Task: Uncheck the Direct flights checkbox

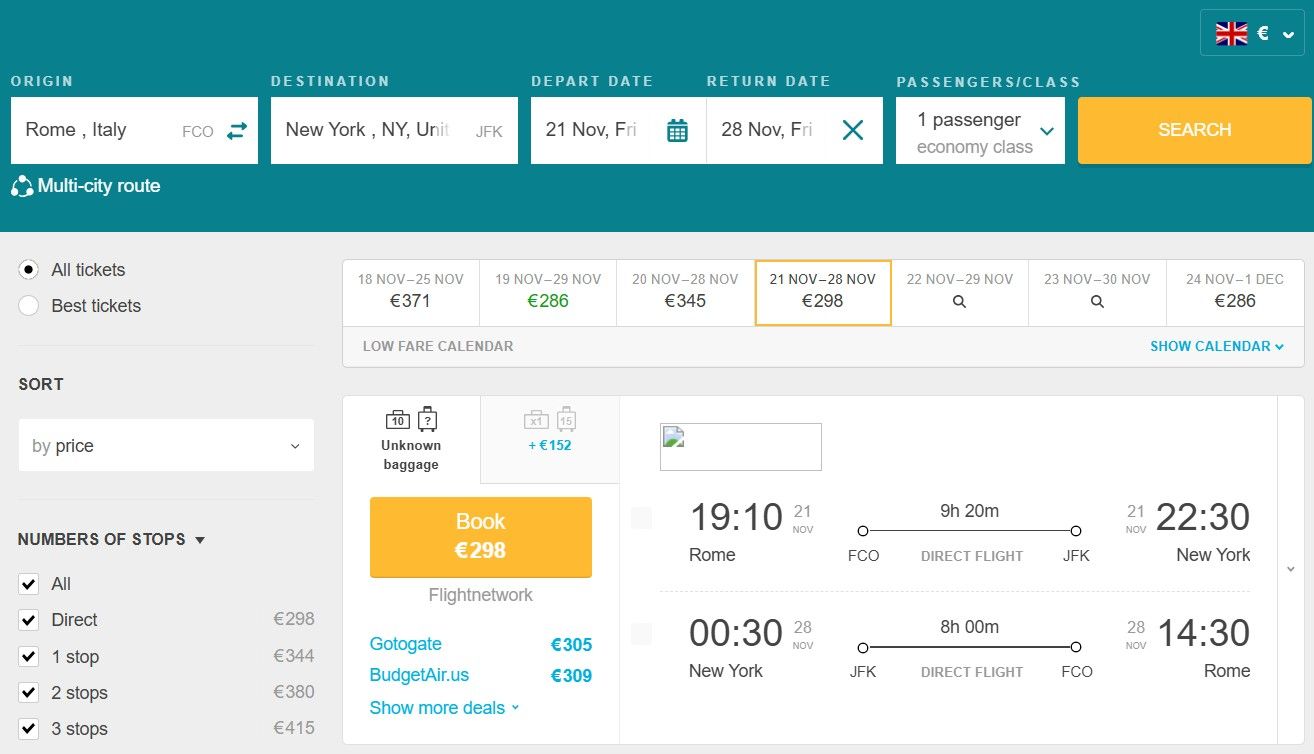Action: (x=29, y=620)
